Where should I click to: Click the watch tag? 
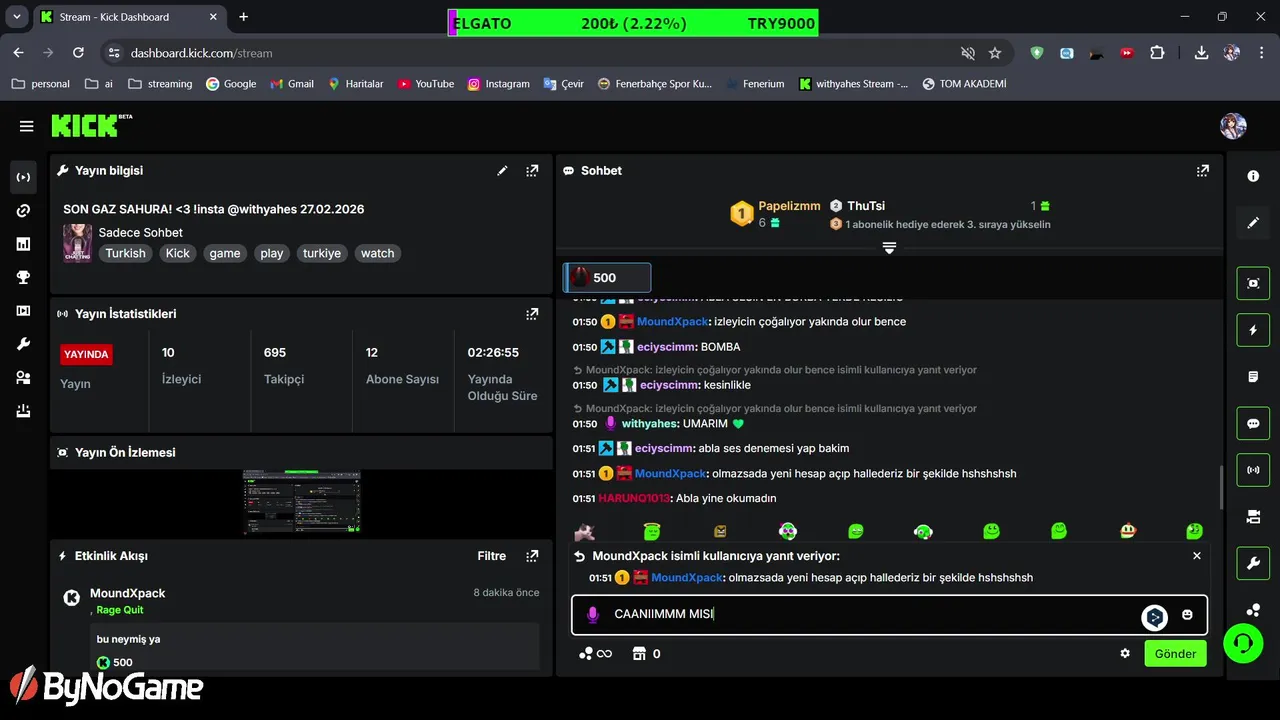click(377, 254)
